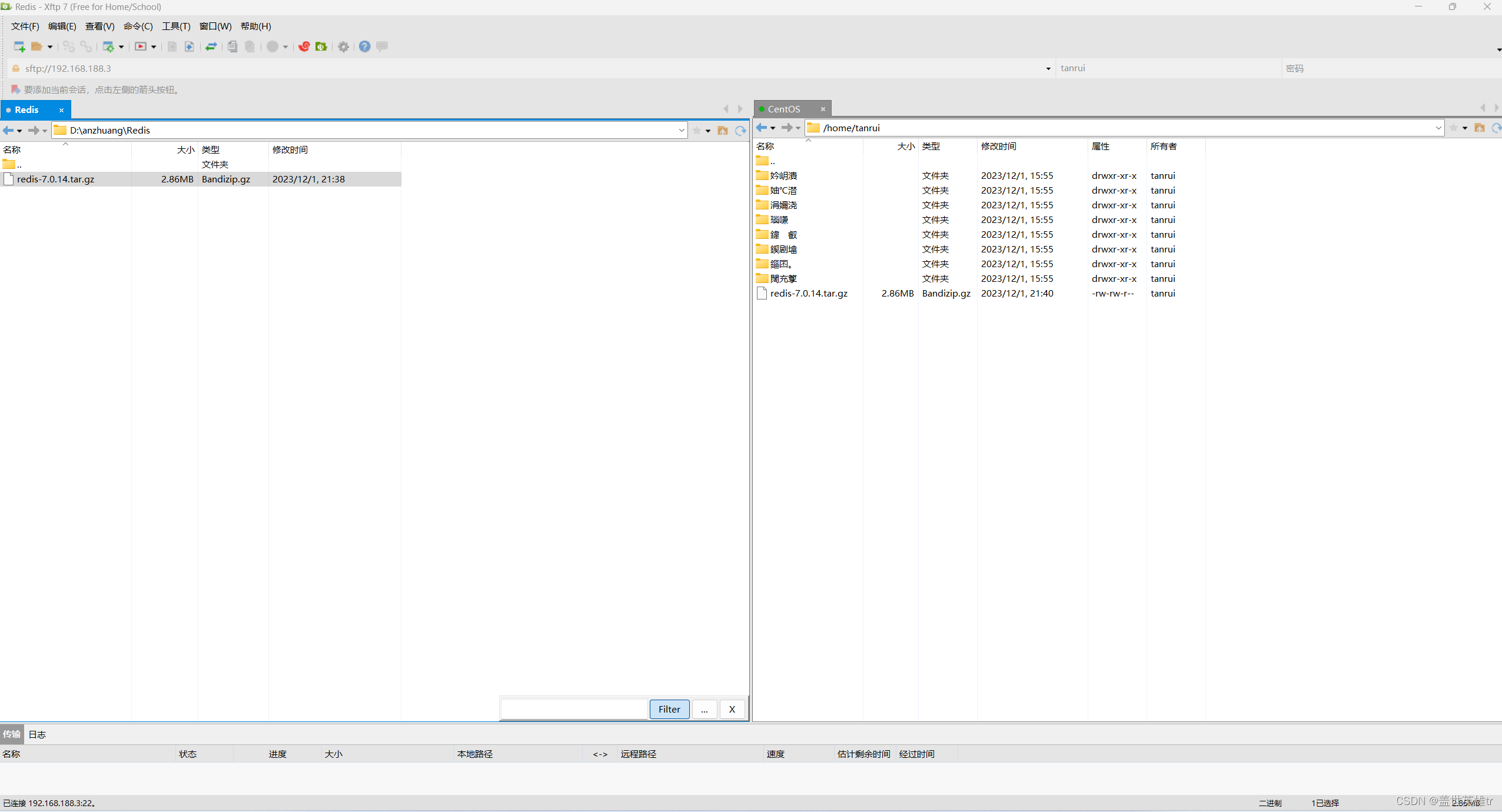Image resolution: width=1502 pixels, height=812 pixels.
Task: Click red bookmark flag to add session
Action: [16, 89]
